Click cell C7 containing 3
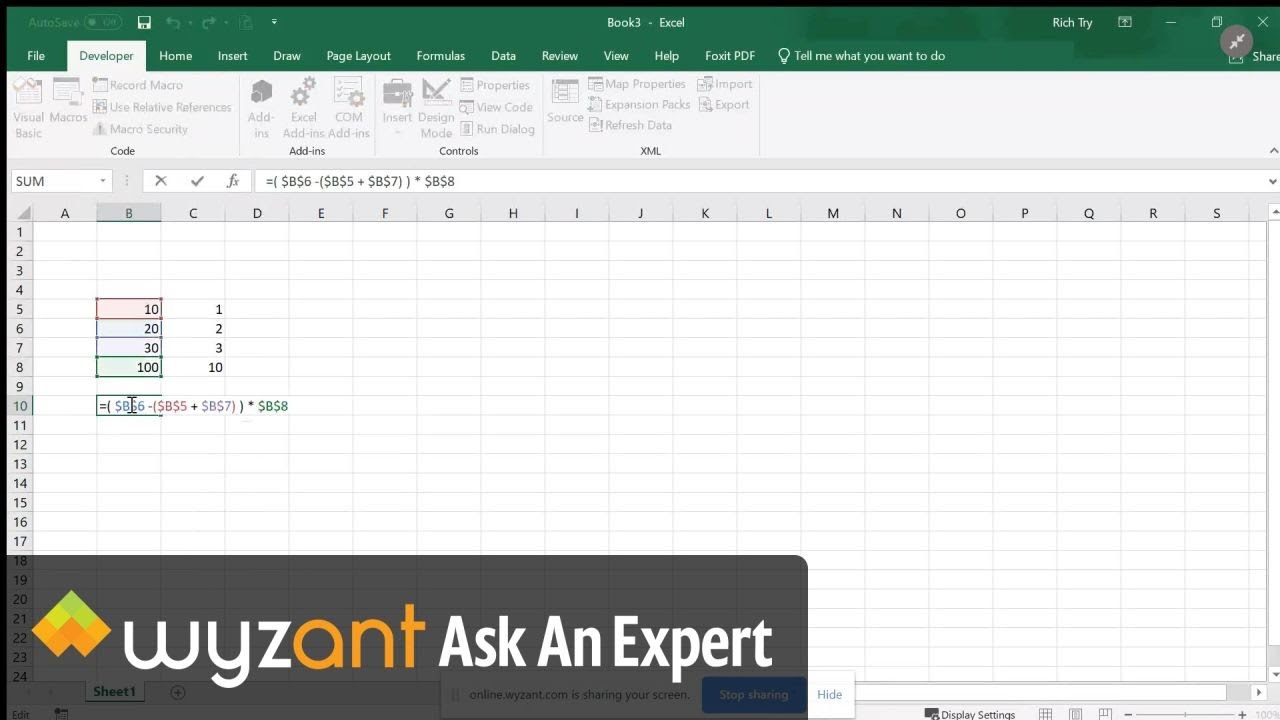 click(x=193, y=348)
